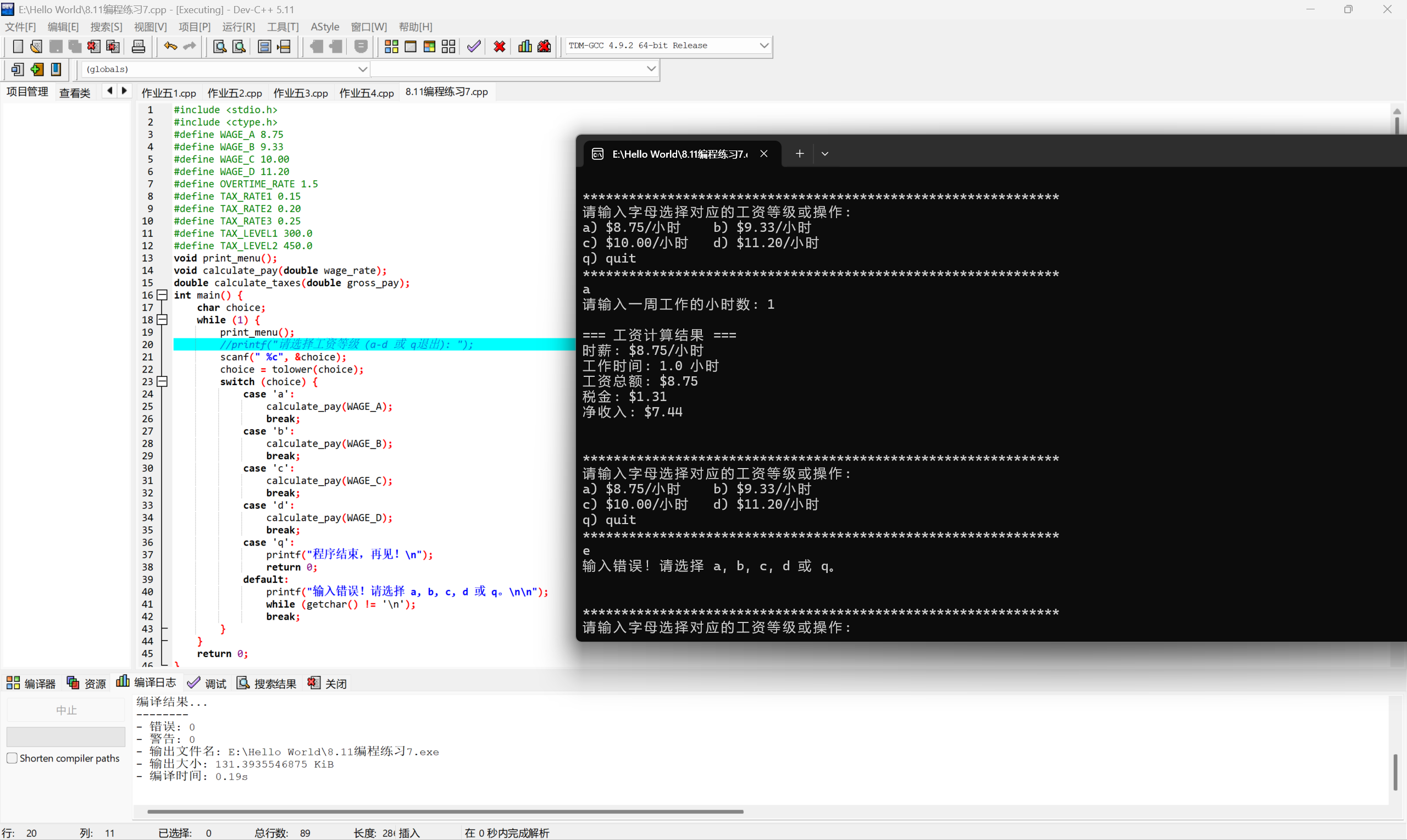Collapse the main function fold marker

(x=163, y=295)
